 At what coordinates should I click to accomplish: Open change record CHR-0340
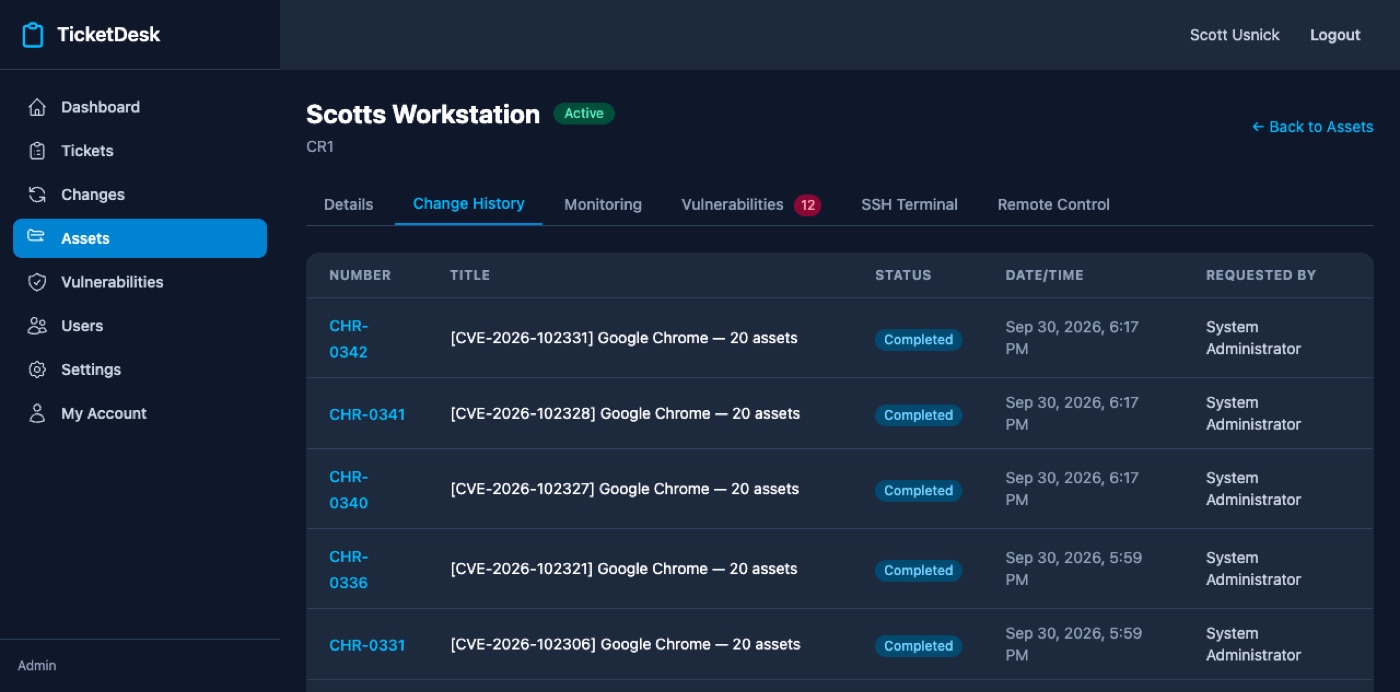point(348,489)
